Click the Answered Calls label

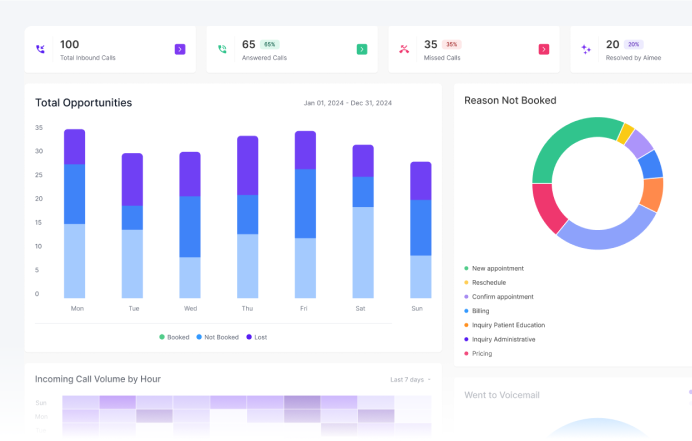coord(264,58)
